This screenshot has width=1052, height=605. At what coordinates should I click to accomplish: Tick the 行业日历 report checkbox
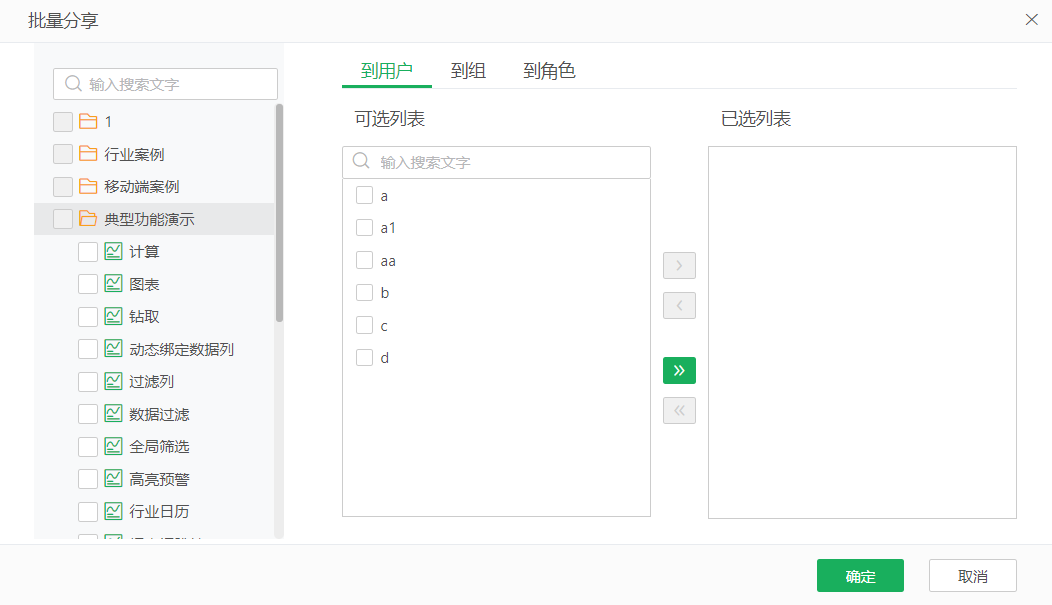(x=88, y=512)
